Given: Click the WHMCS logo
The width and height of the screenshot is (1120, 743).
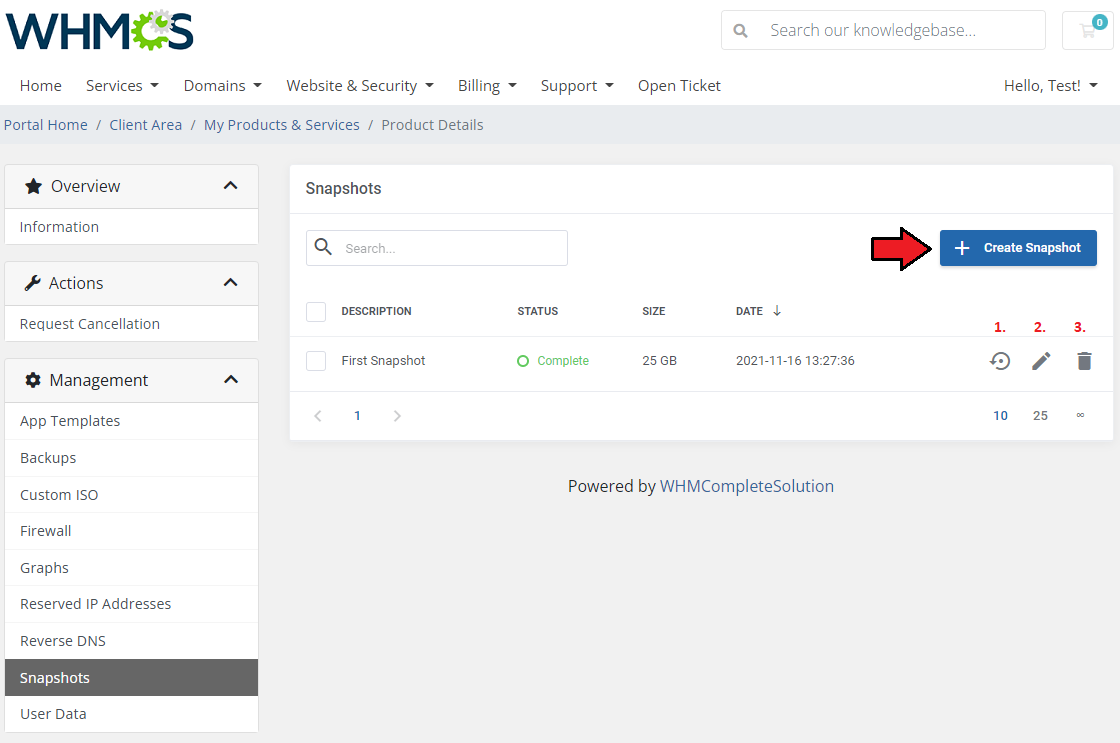Looking at the screenshot, I should pyautogui.click(x=99, y=31).
